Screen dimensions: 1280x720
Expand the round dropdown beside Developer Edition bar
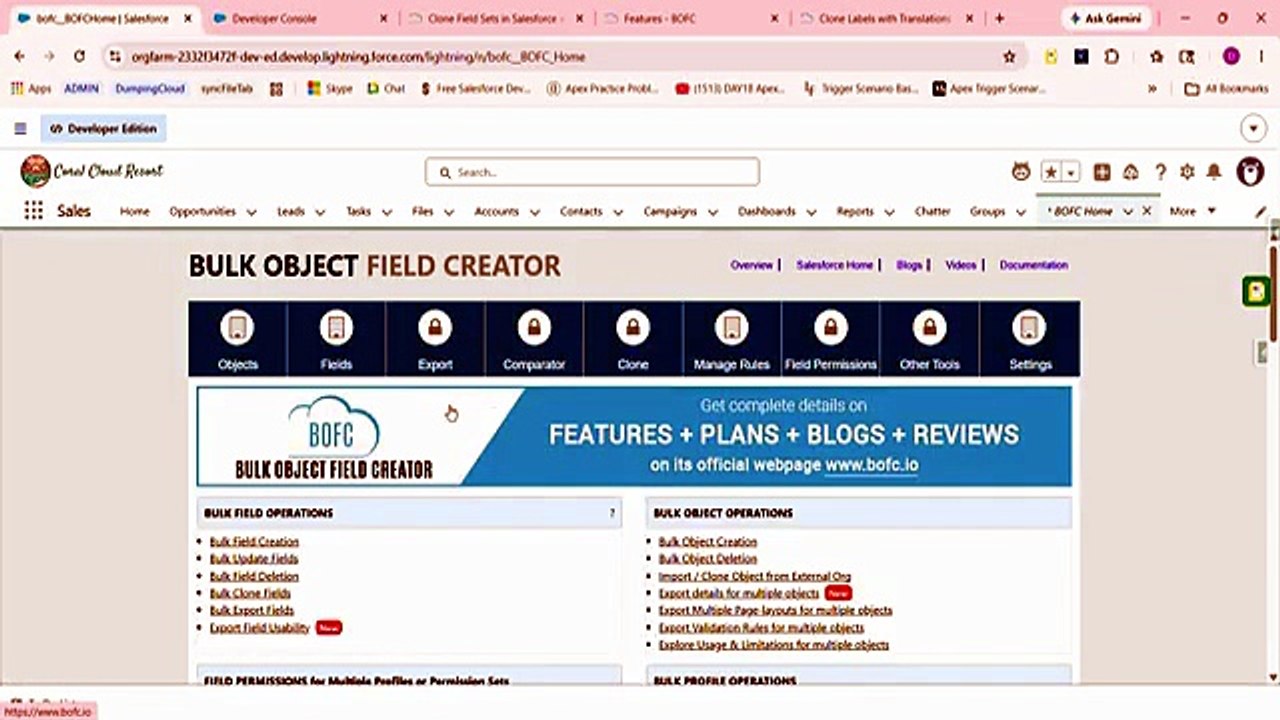click(x=1253, y=128)
